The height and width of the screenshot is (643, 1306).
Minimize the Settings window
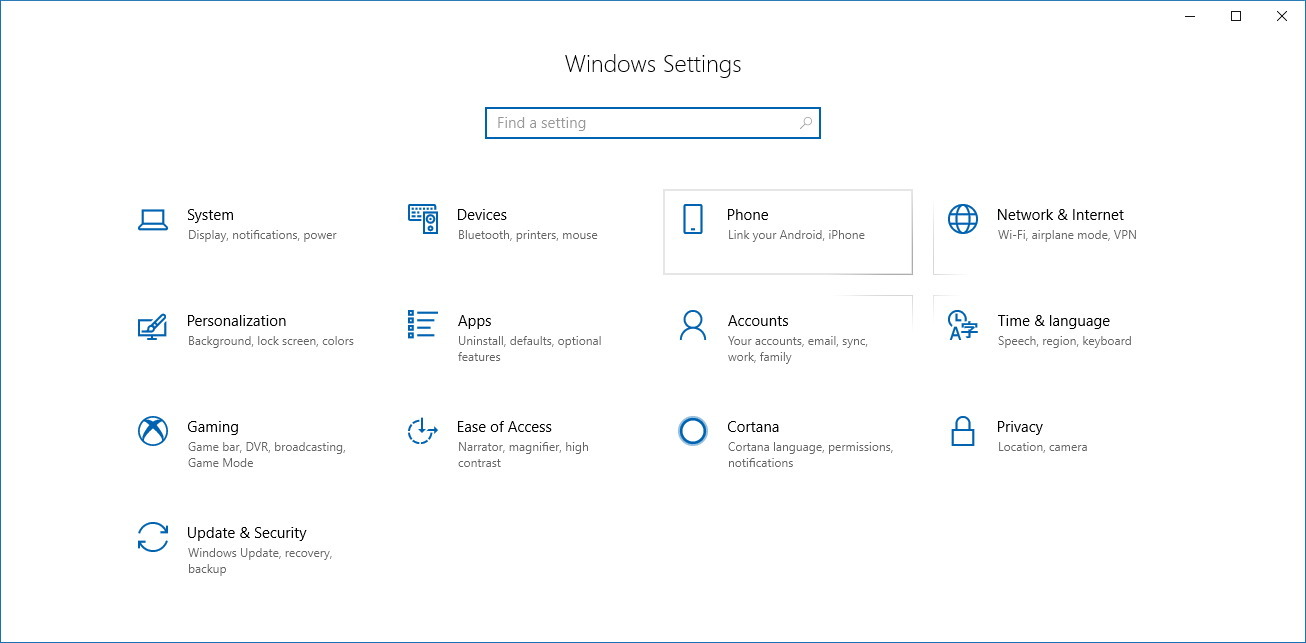1190,16
